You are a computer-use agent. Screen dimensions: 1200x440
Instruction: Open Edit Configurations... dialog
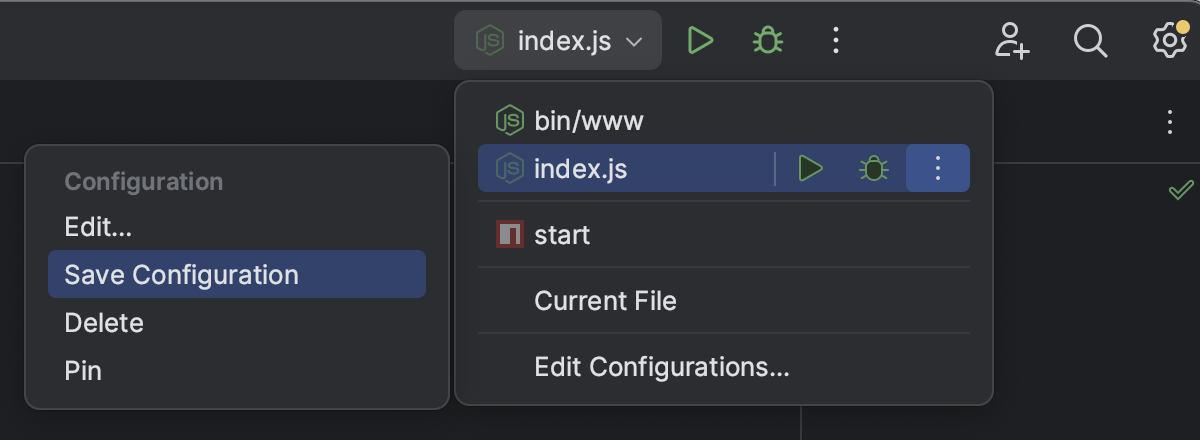(661, 367)
